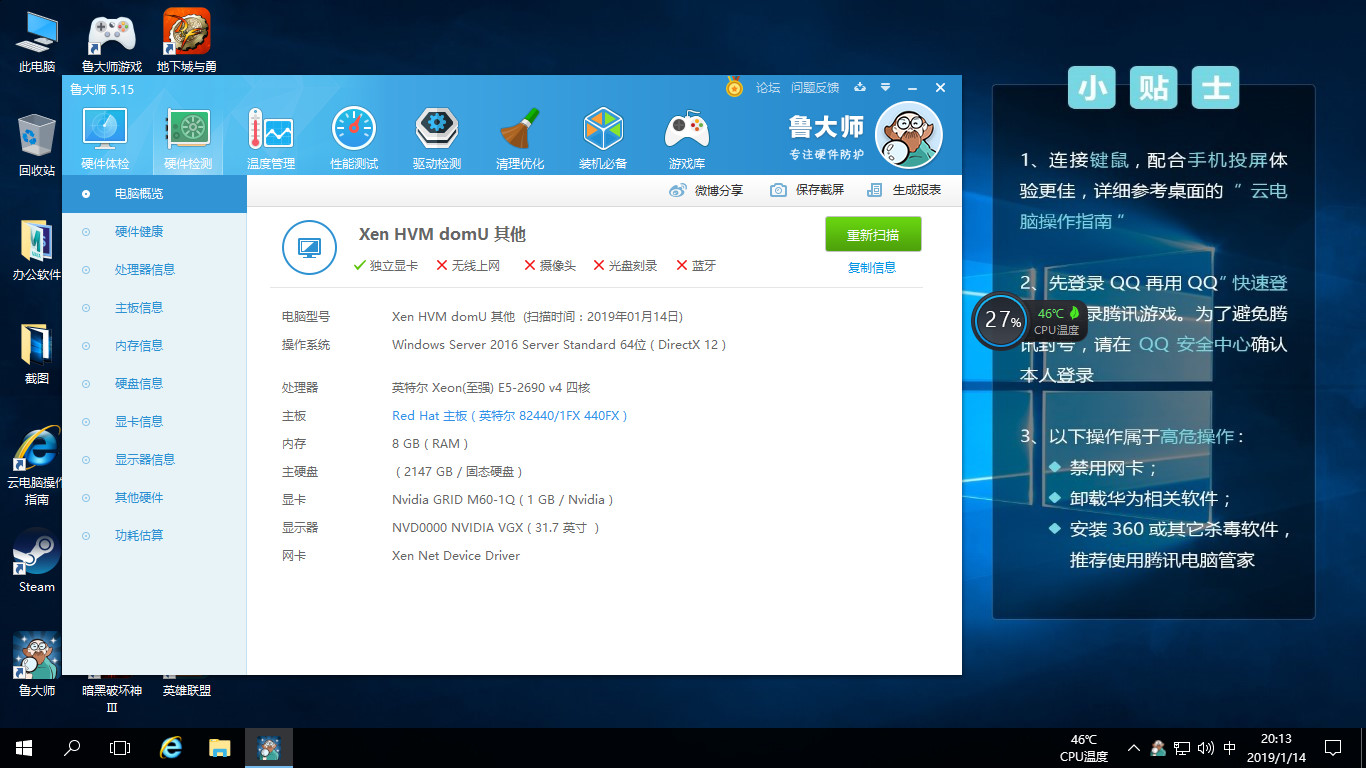Click the gold medal icon in title bar
Screen dimensions: 1366x768
[735, 87]
